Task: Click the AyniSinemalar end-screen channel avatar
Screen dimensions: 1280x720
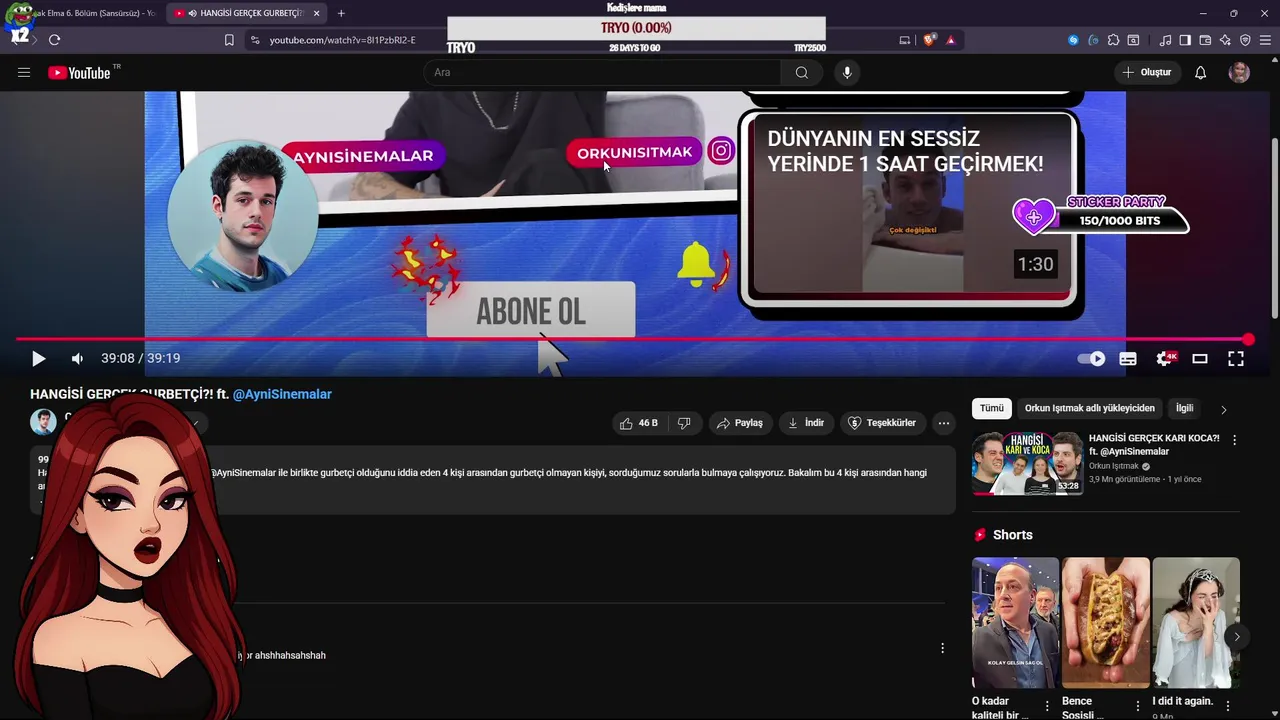Action: pos(243,216)
